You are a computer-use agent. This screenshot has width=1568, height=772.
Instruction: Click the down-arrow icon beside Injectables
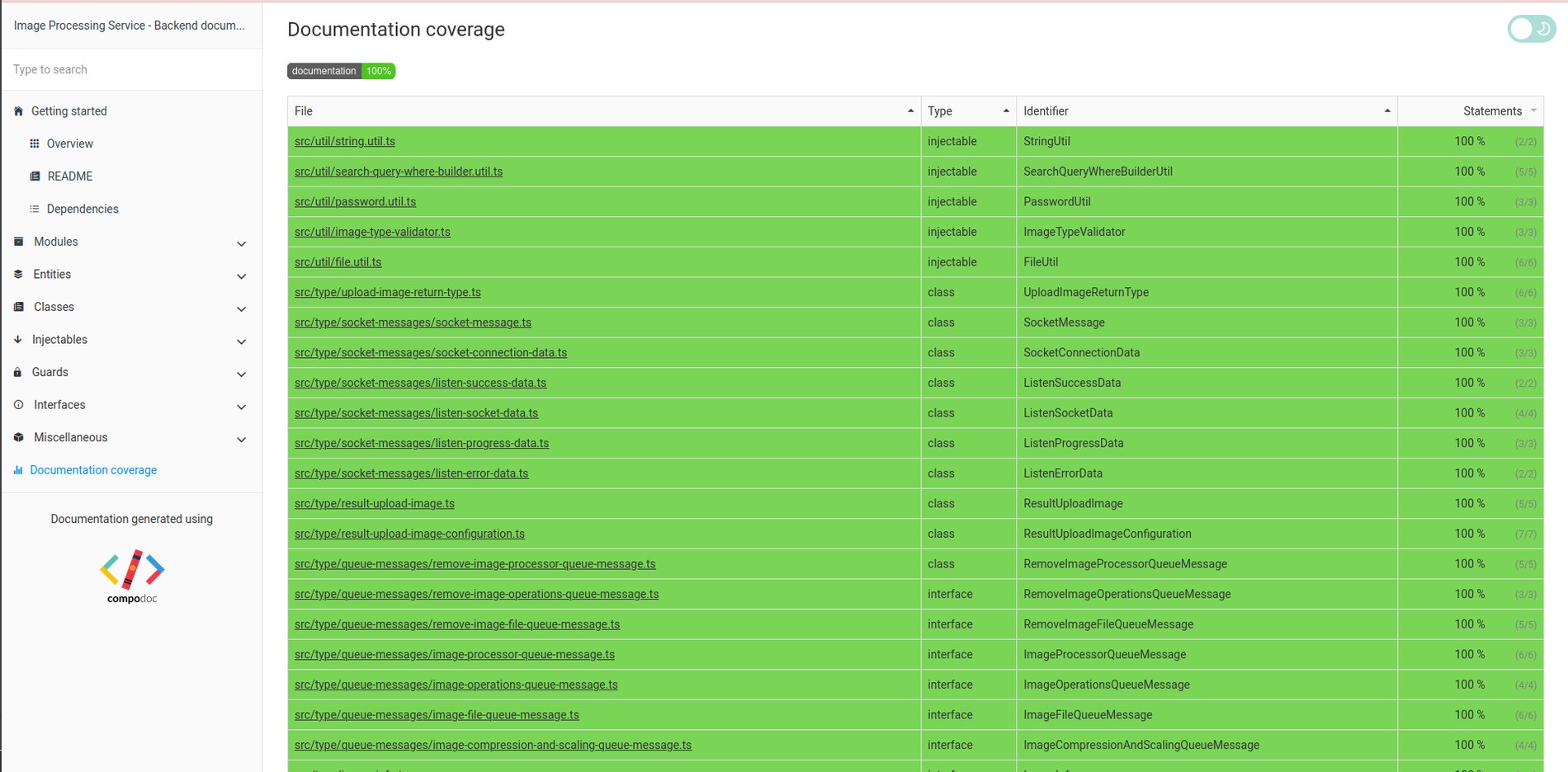pos(18,340)
